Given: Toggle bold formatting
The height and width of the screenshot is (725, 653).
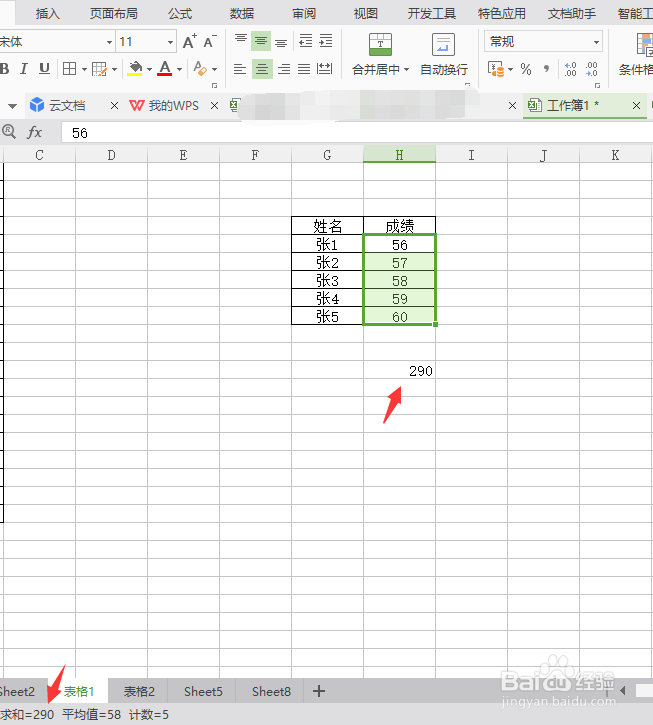Looking at the screenshot, I should pyautogui.click(x=4, y=69).
